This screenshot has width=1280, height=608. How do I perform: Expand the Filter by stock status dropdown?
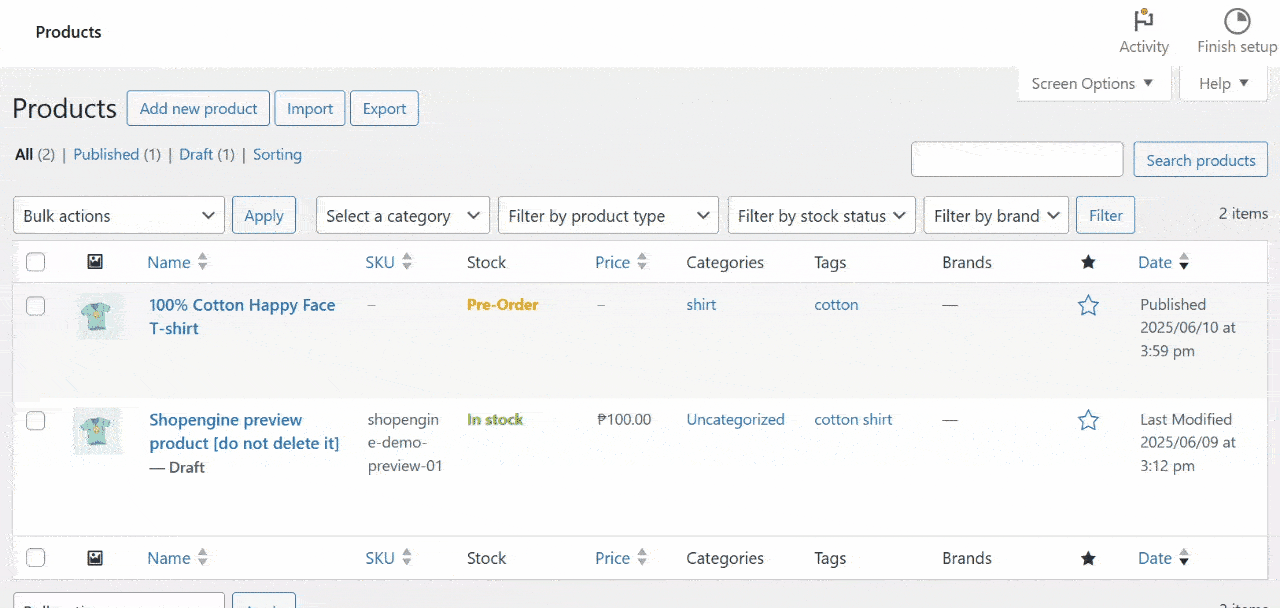pos(821,216)
